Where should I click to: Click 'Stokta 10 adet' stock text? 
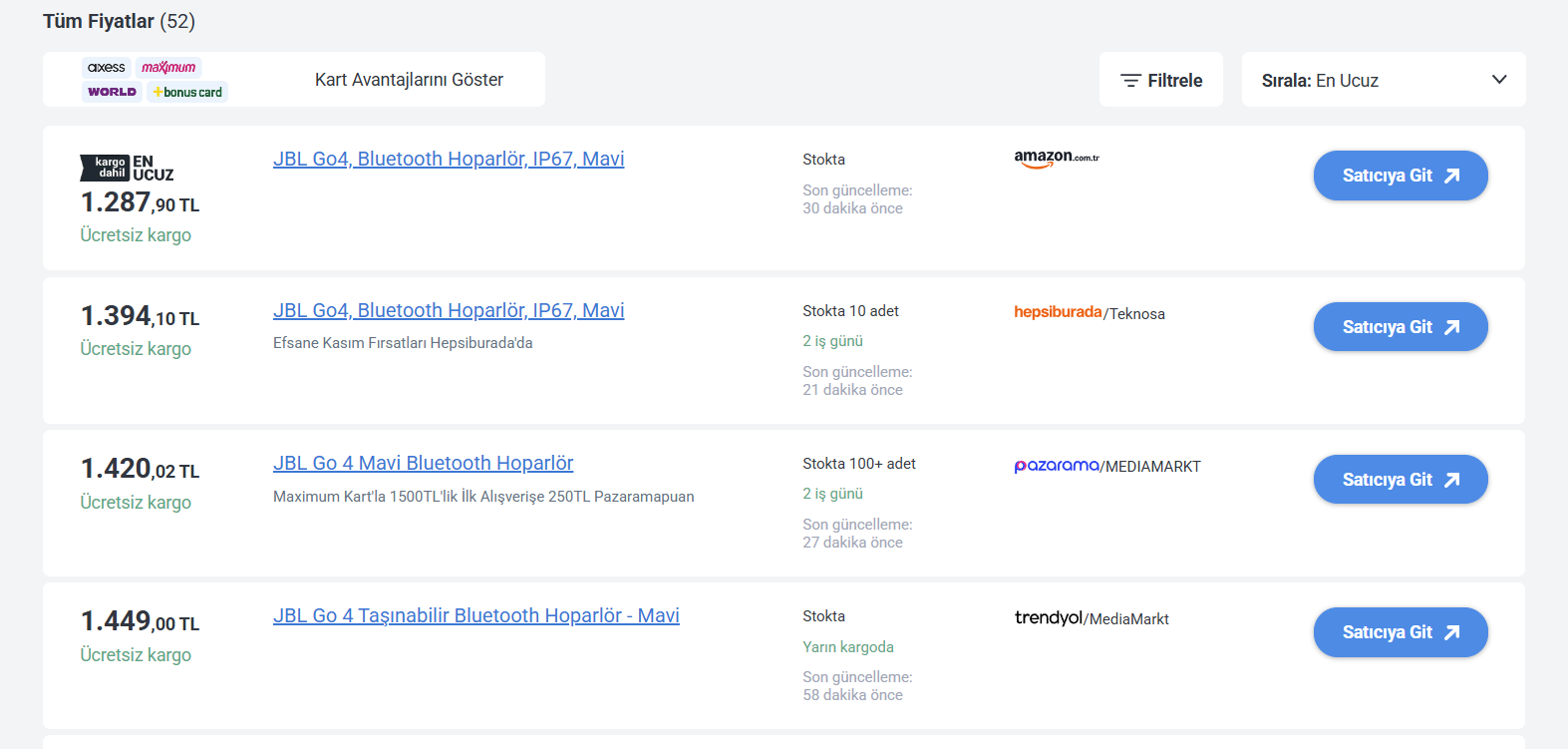pos(850,311)
